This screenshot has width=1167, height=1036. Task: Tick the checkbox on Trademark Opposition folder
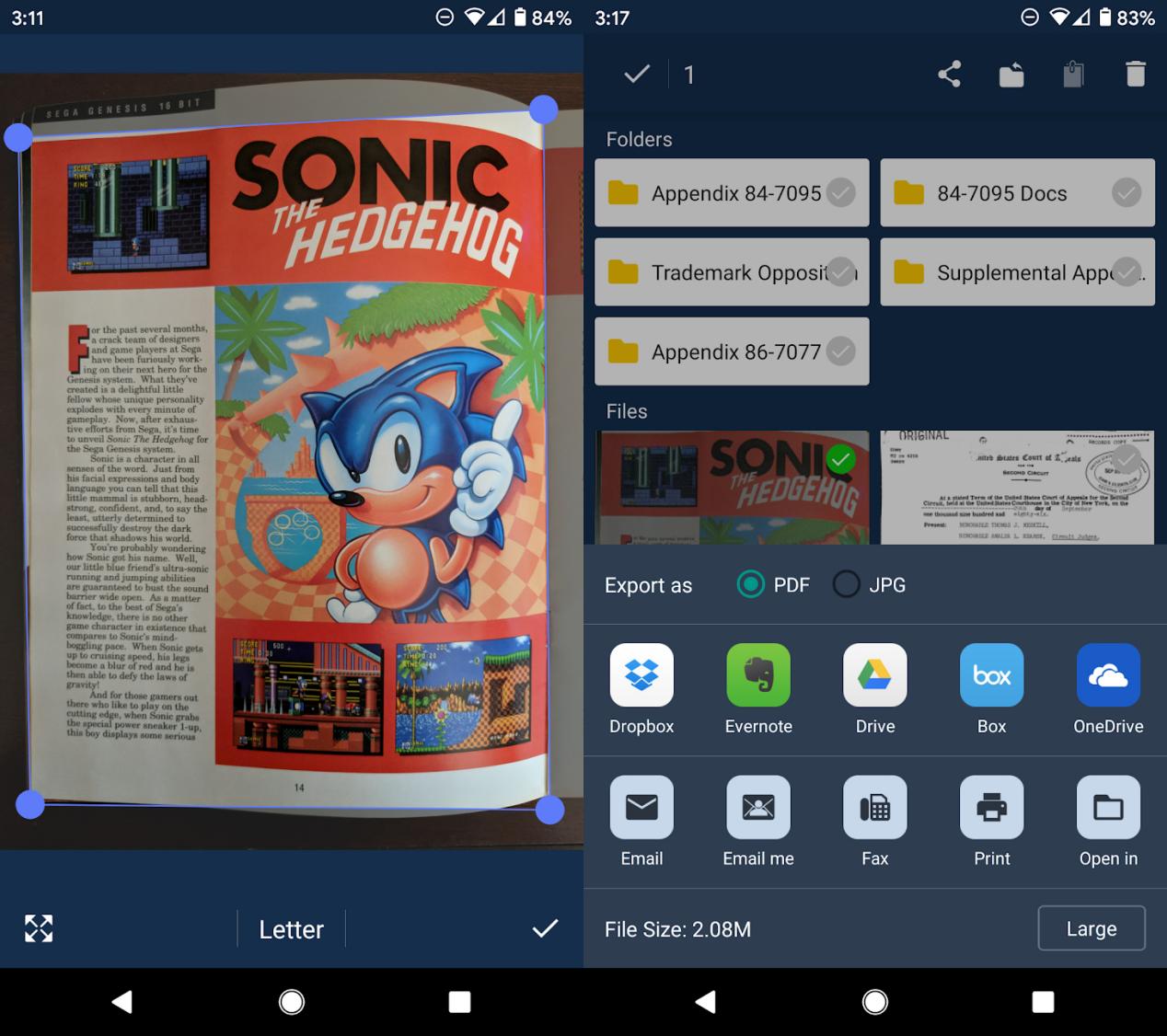840,271
